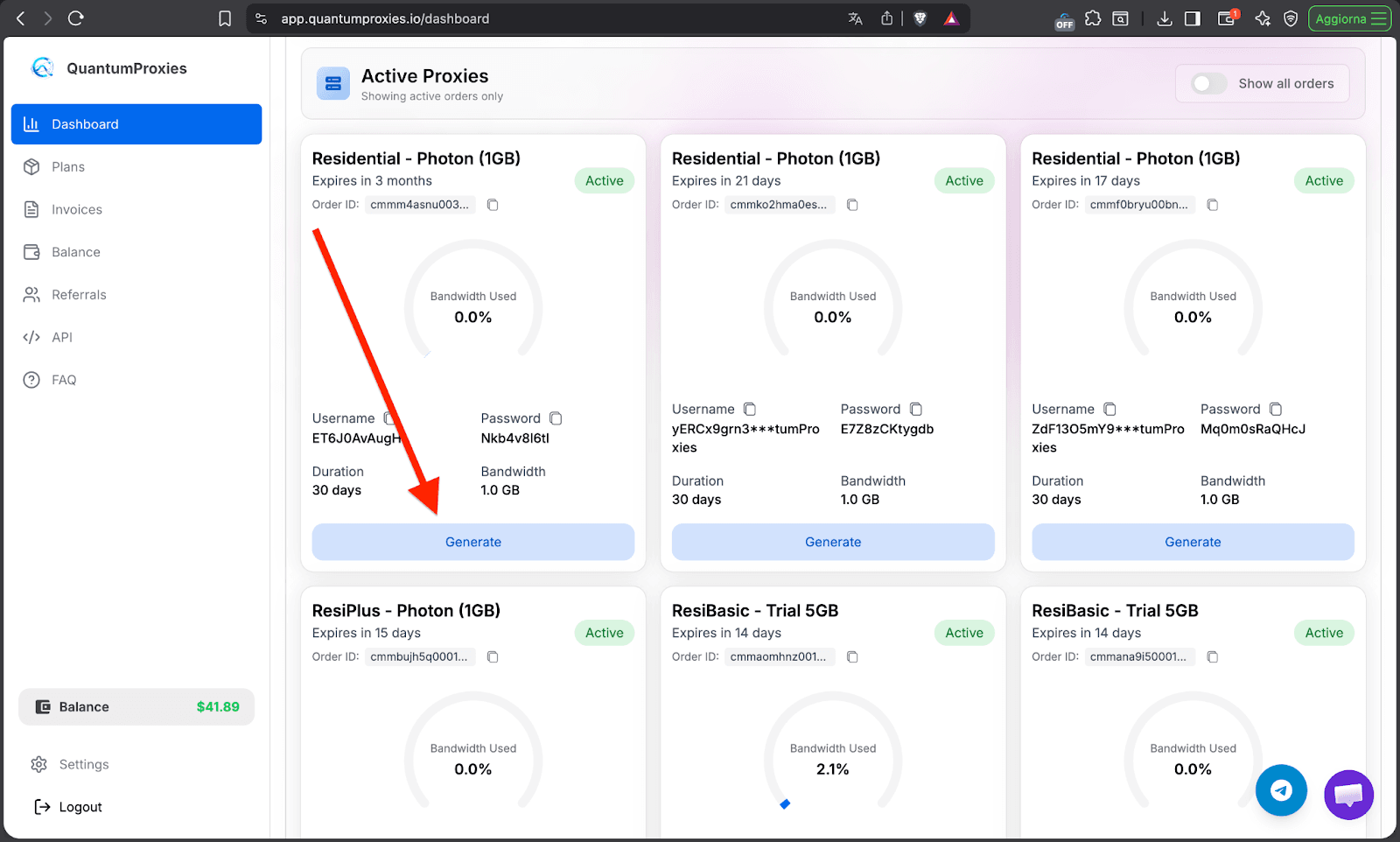Toggle Brave Shields lion icon

point(920,18)
